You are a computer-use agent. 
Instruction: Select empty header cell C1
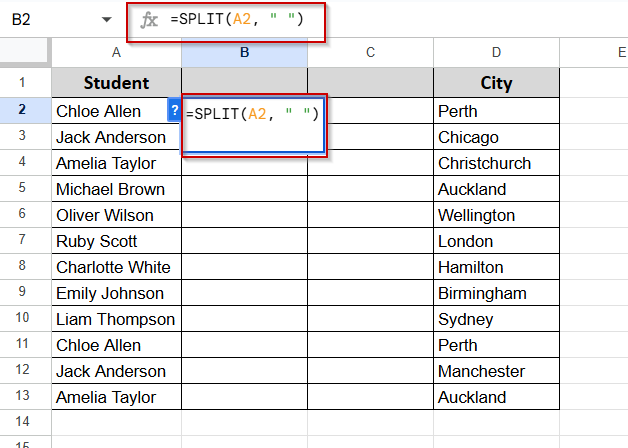(x=370, y=83)
